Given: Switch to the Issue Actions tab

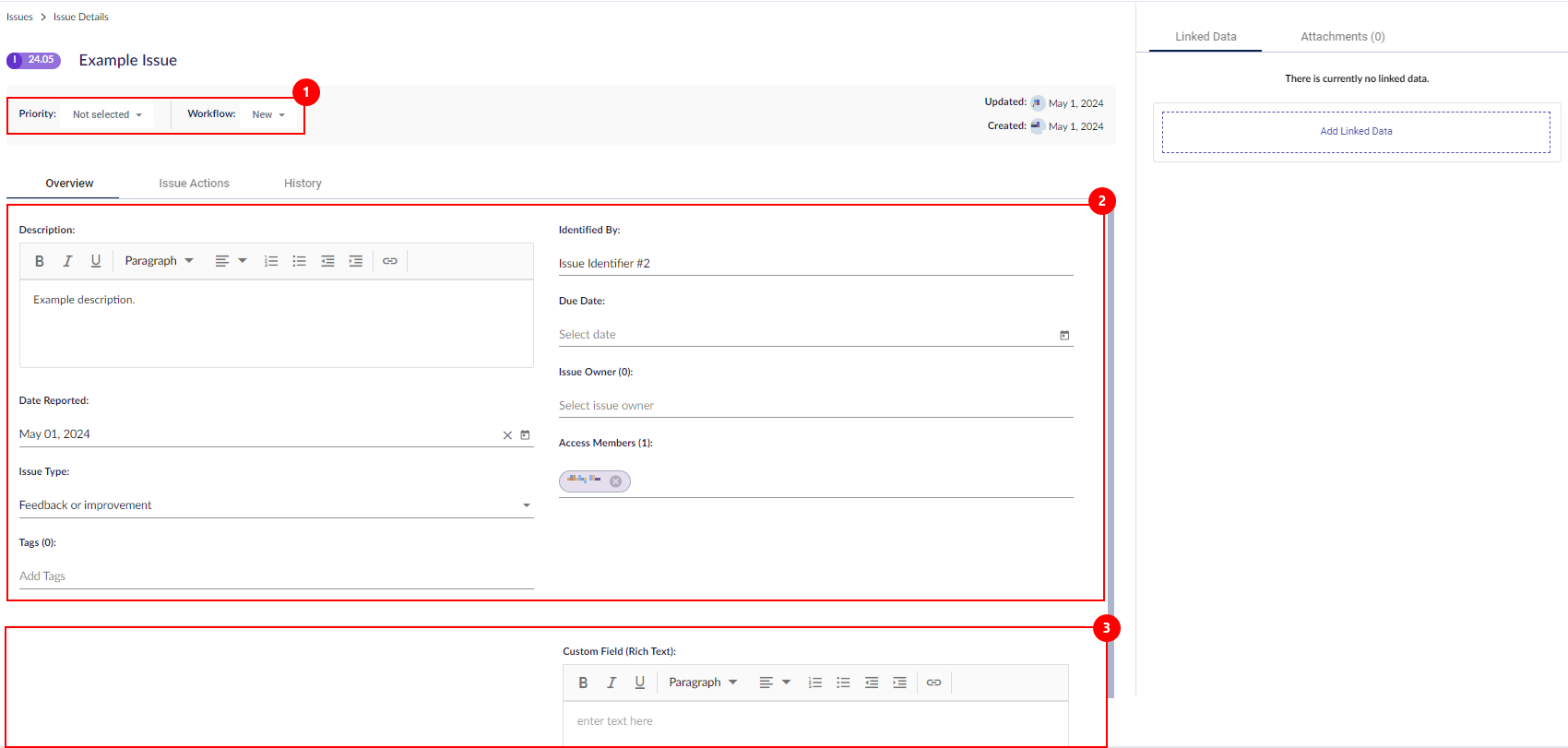Looking at the screenshot, I should [194, 184].
